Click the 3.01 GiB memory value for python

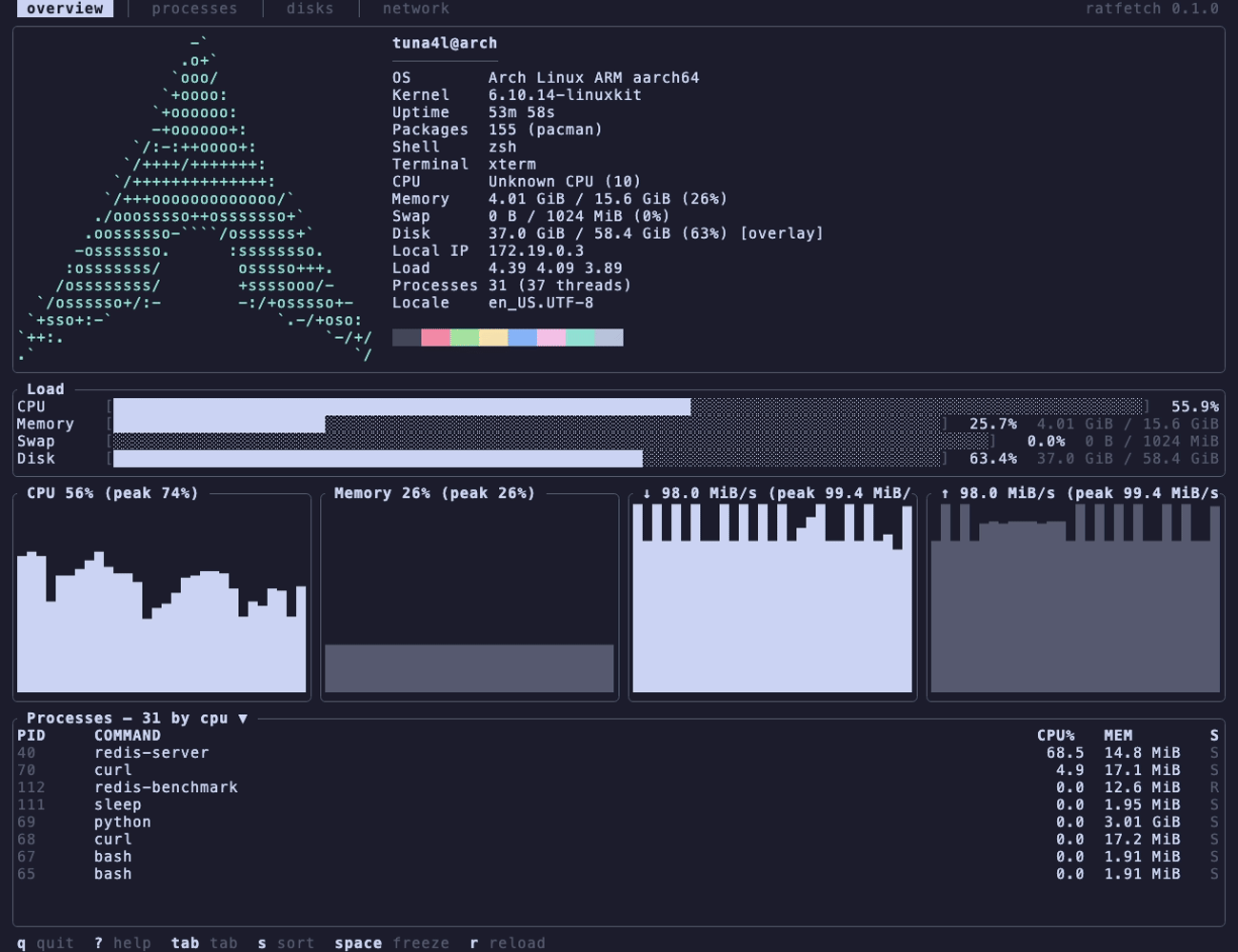click(x=1143, y=822)
